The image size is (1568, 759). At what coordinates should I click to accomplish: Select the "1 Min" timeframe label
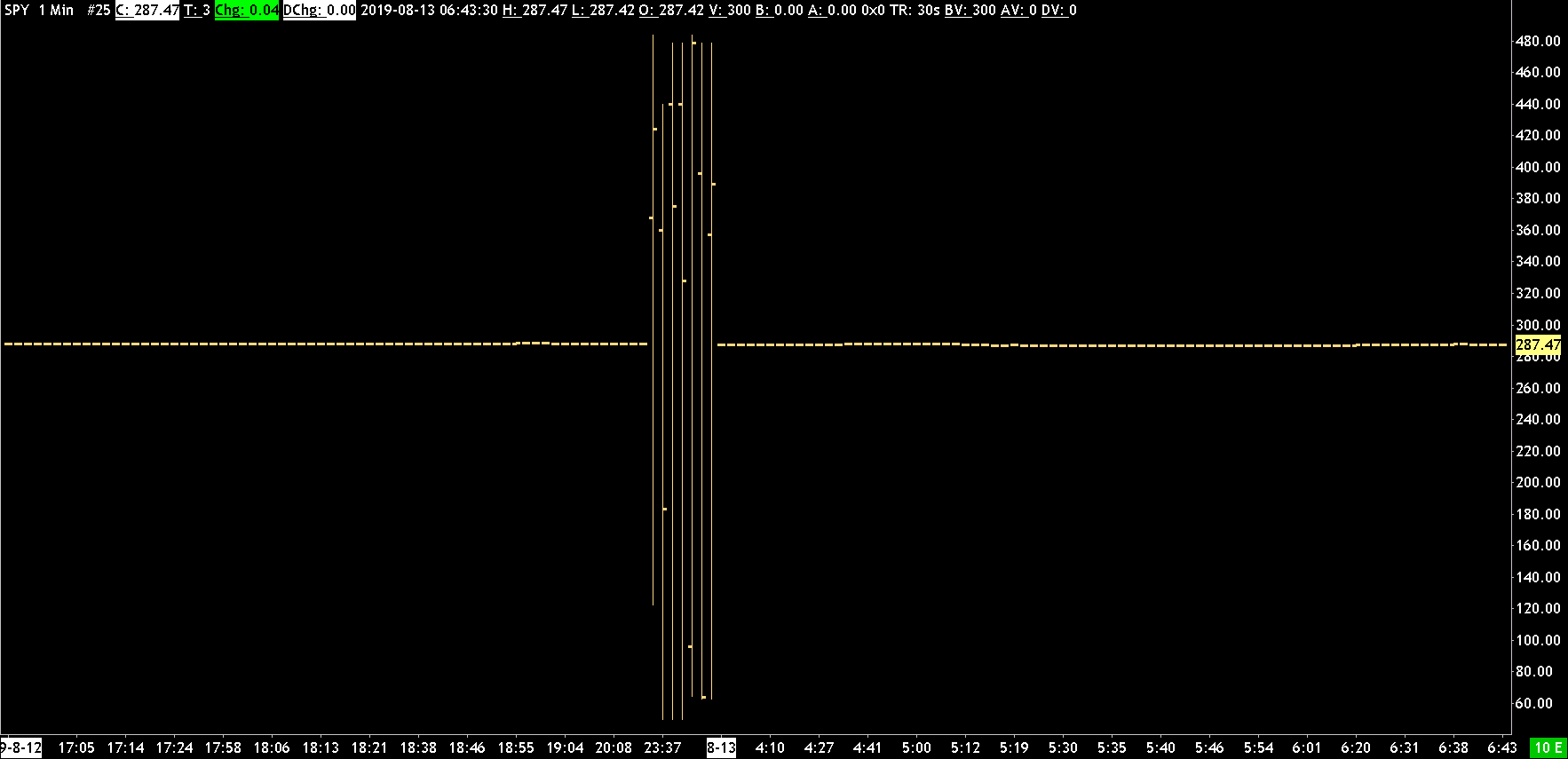pyautogui.click(x=56, y=11)
